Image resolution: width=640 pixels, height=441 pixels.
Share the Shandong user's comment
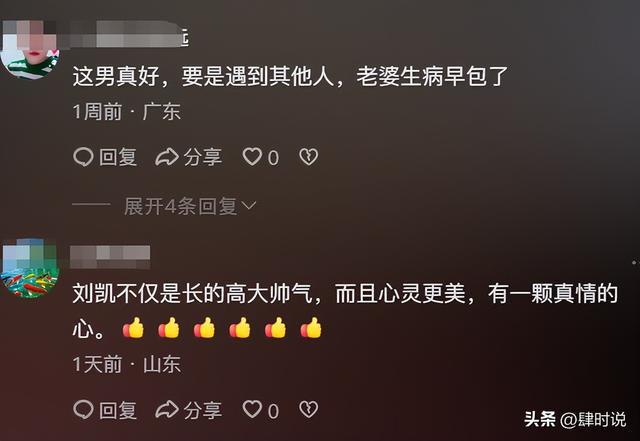pyautogui.click(x=189, y=410)
